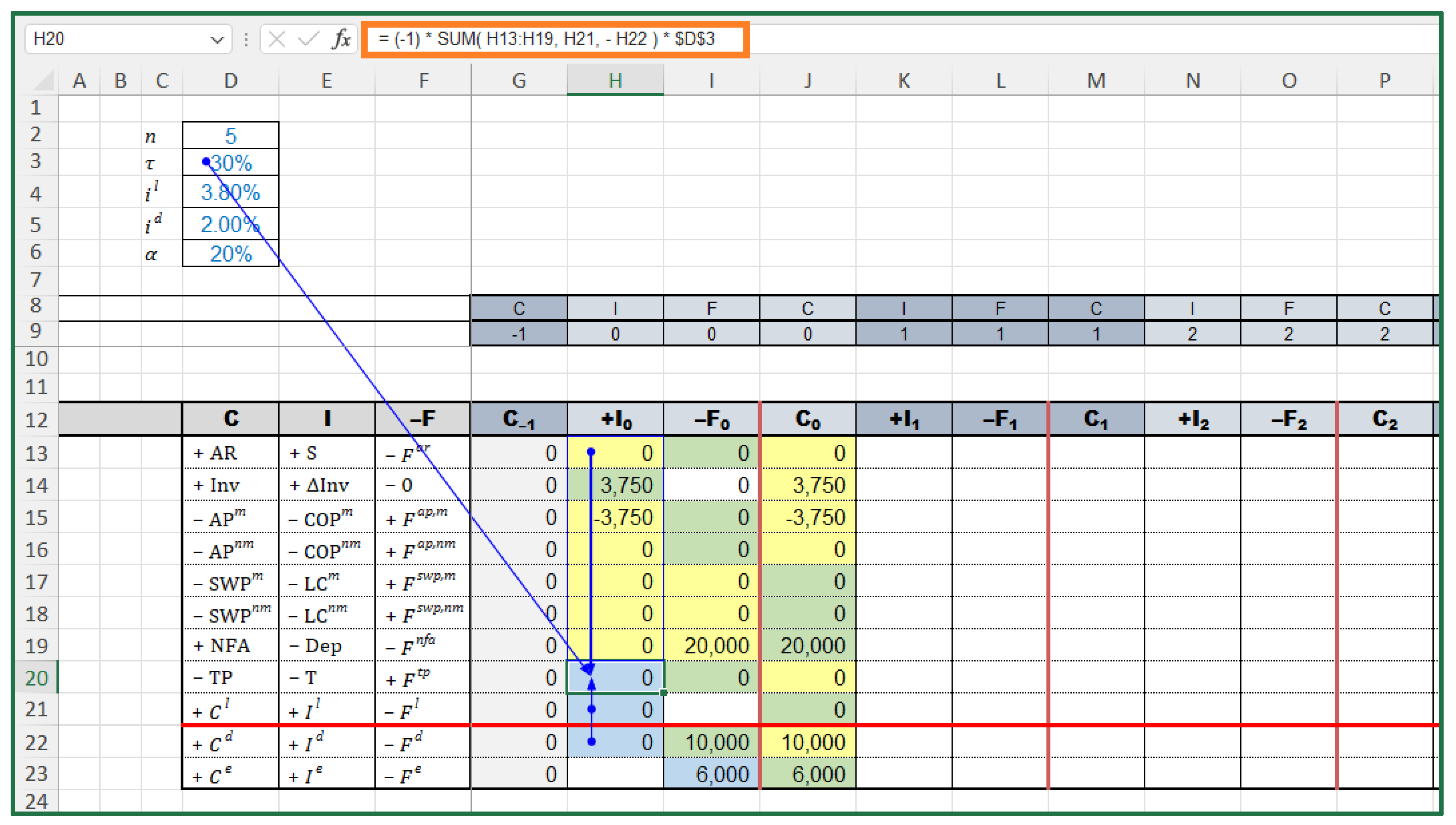Select column H header
This screenshot has width=1456, height=825.
click(x=615, y=81)
